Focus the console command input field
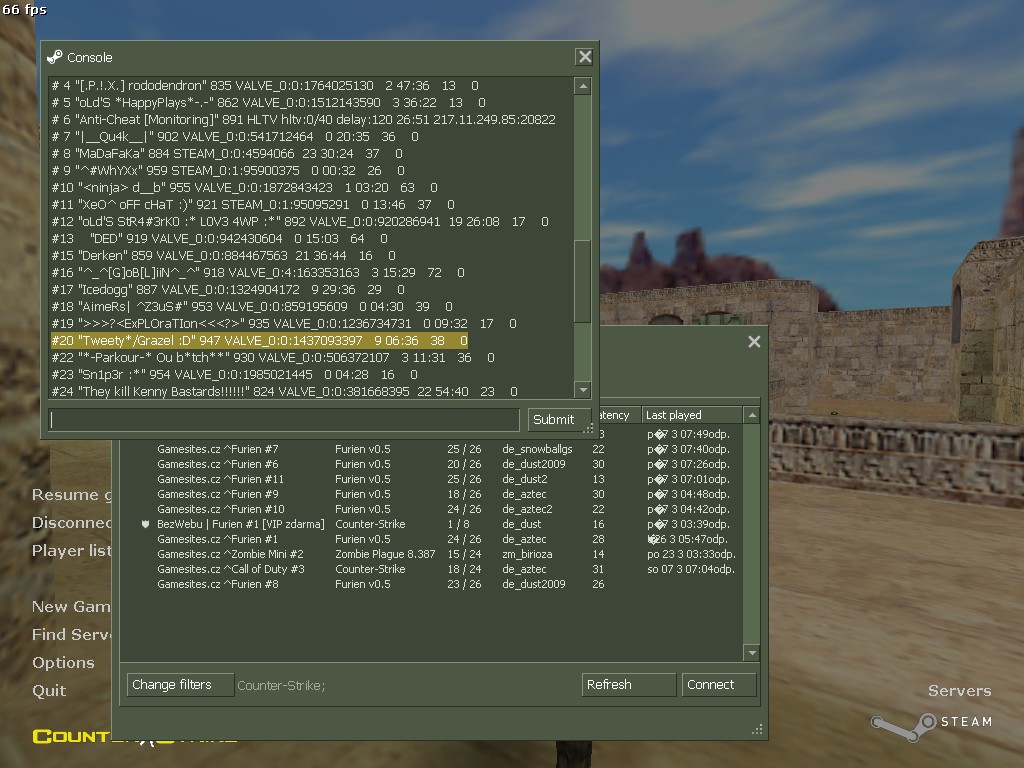Screen dimensions: 1024x768 pos(284,419)
